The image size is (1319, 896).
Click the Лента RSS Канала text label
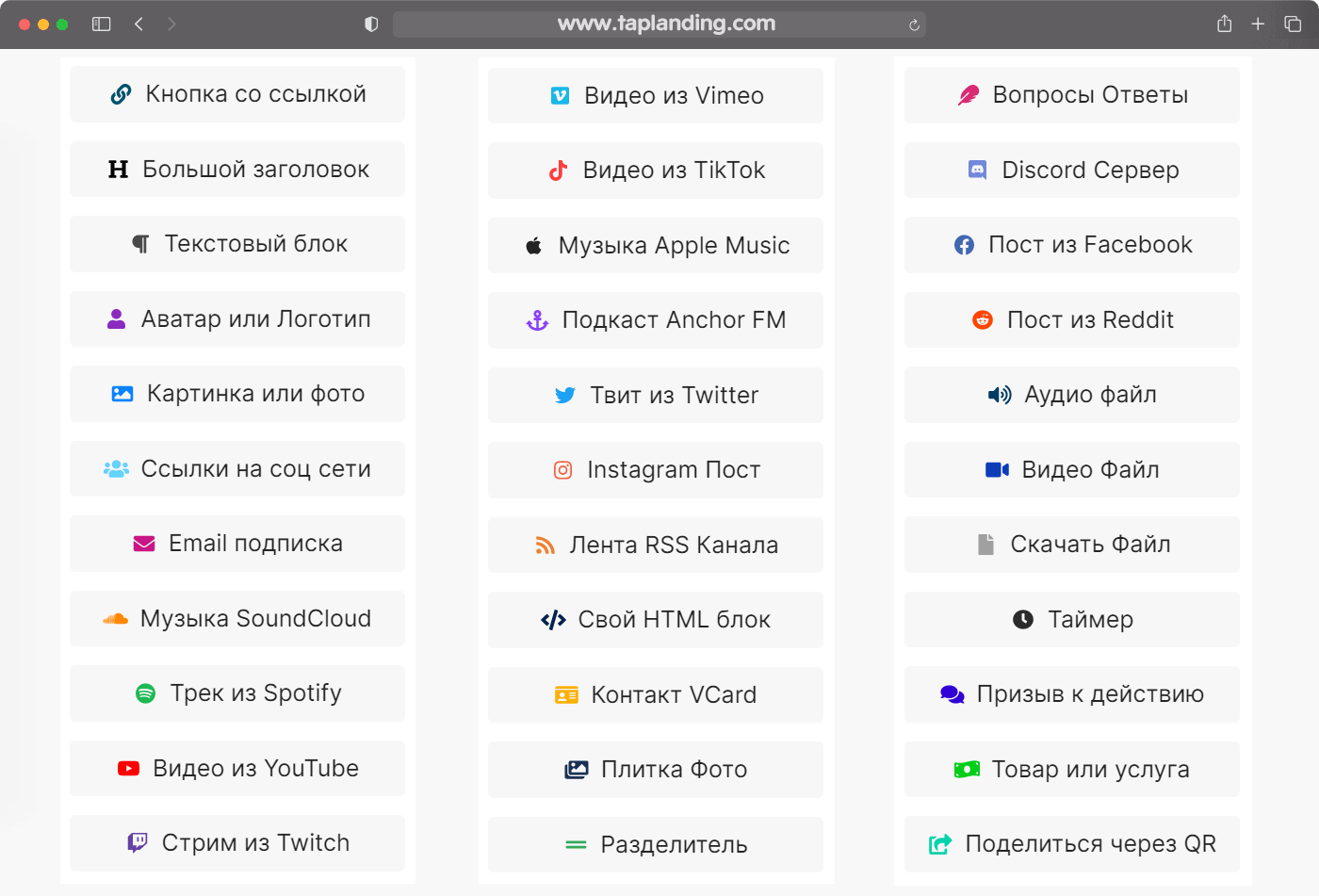pos(674,545)
